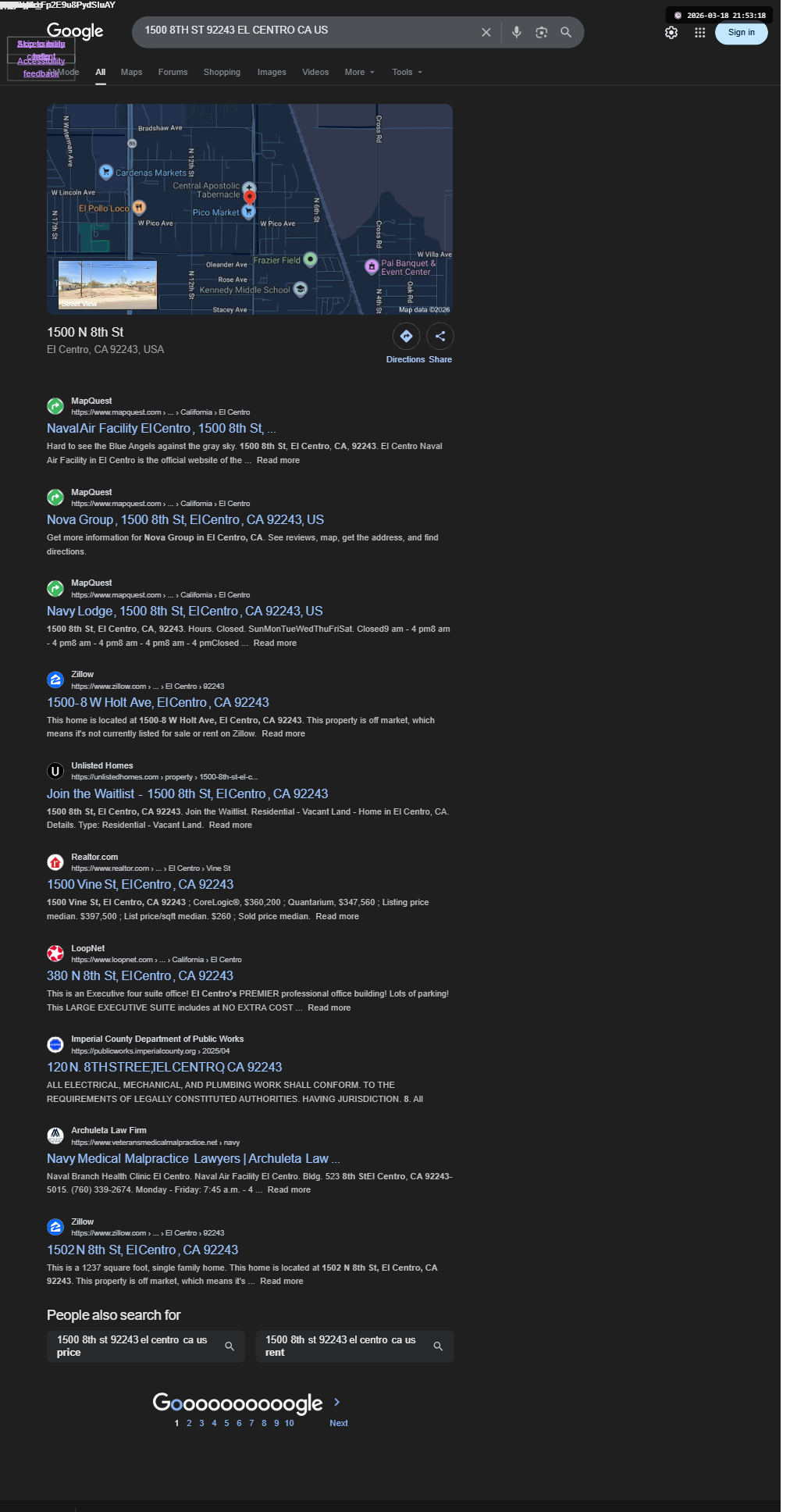Screen dimensions: 790x1512
Task: Click the next page chevron arrow
Action: tap(337, 1402)
